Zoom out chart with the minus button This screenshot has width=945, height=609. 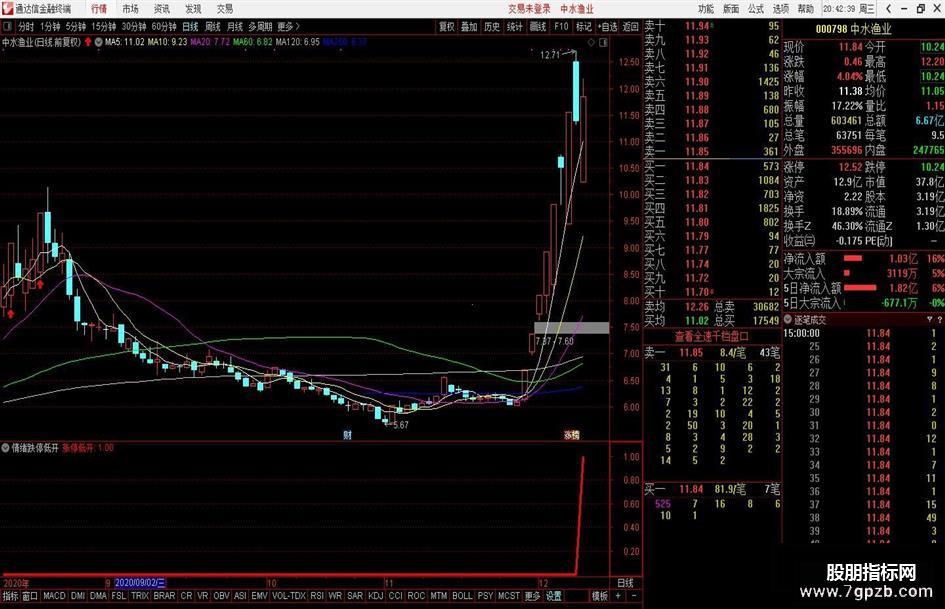(633, 596)
